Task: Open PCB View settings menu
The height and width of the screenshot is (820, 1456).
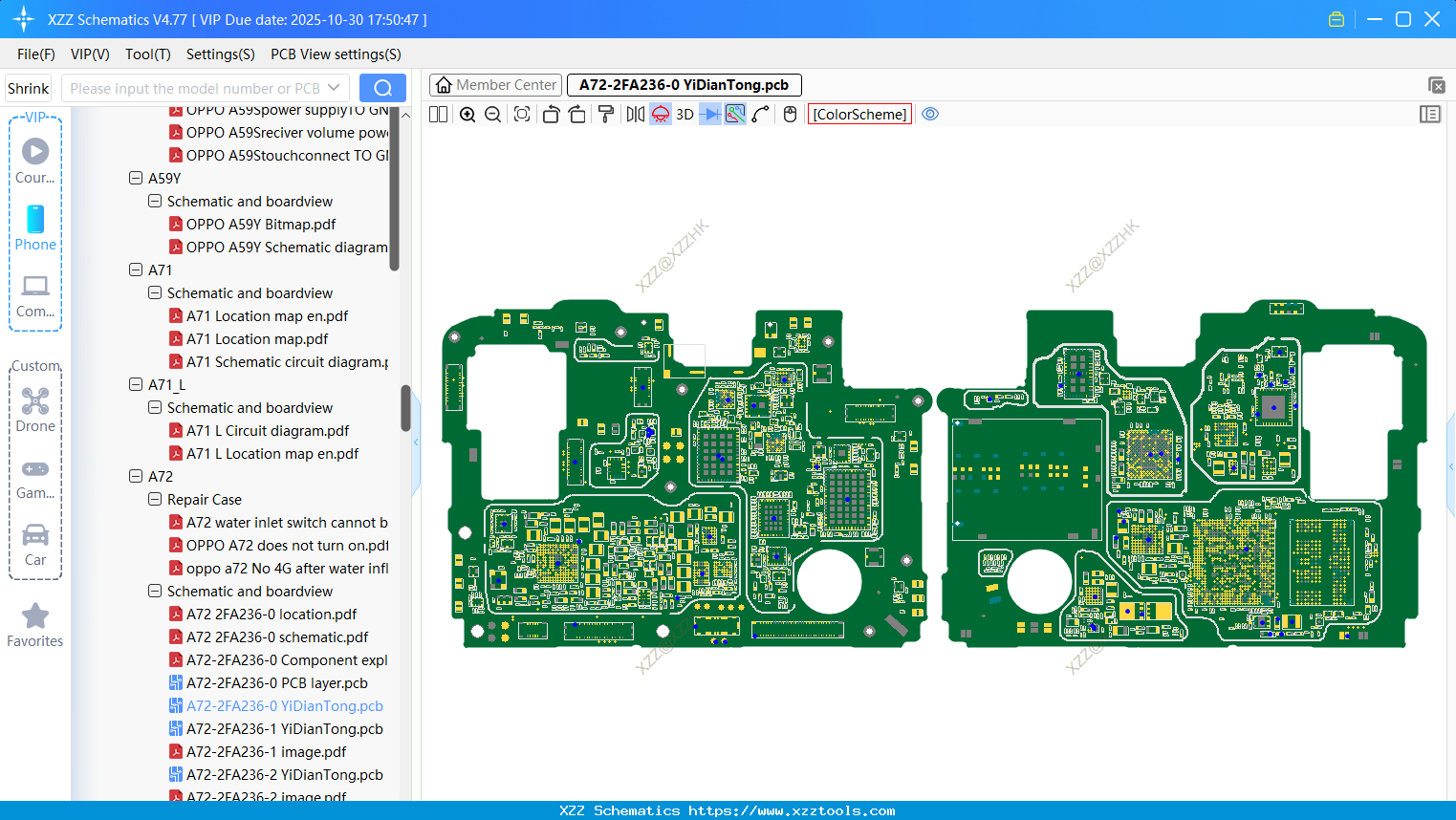Action: (335, 54)
